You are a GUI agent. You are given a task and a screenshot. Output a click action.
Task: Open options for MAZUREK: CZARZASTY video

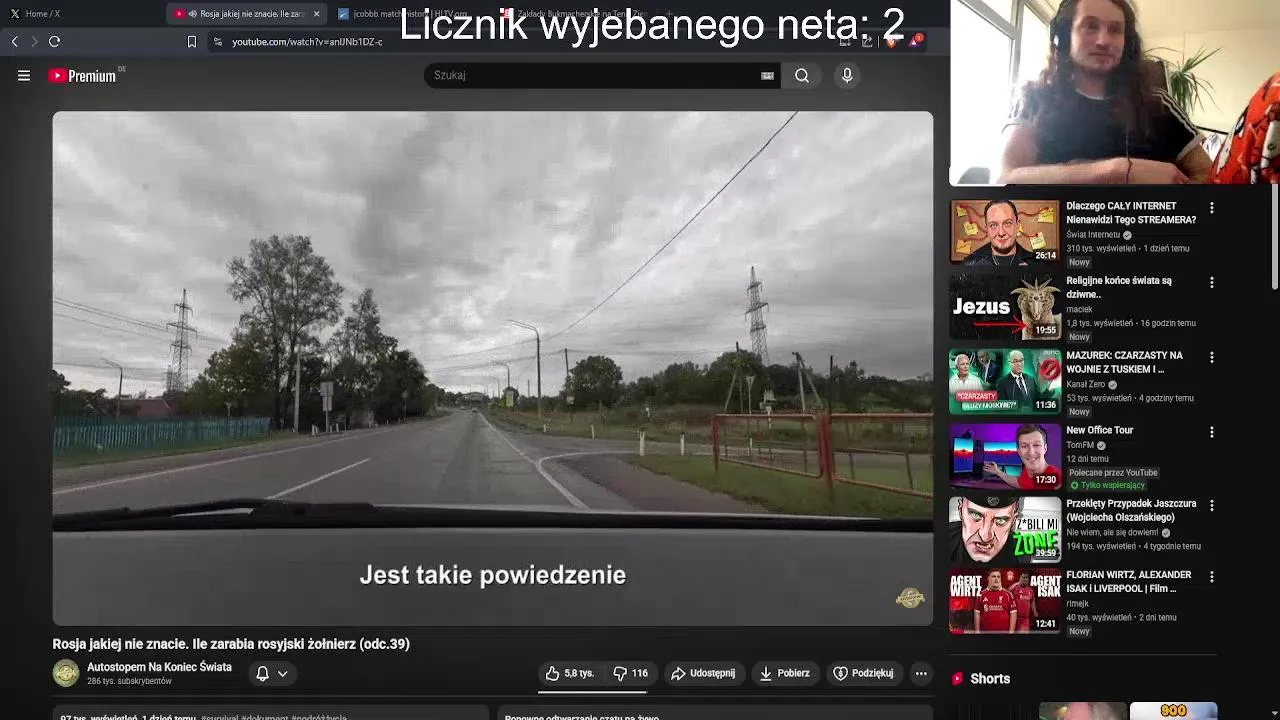(x=1212, y=357)
